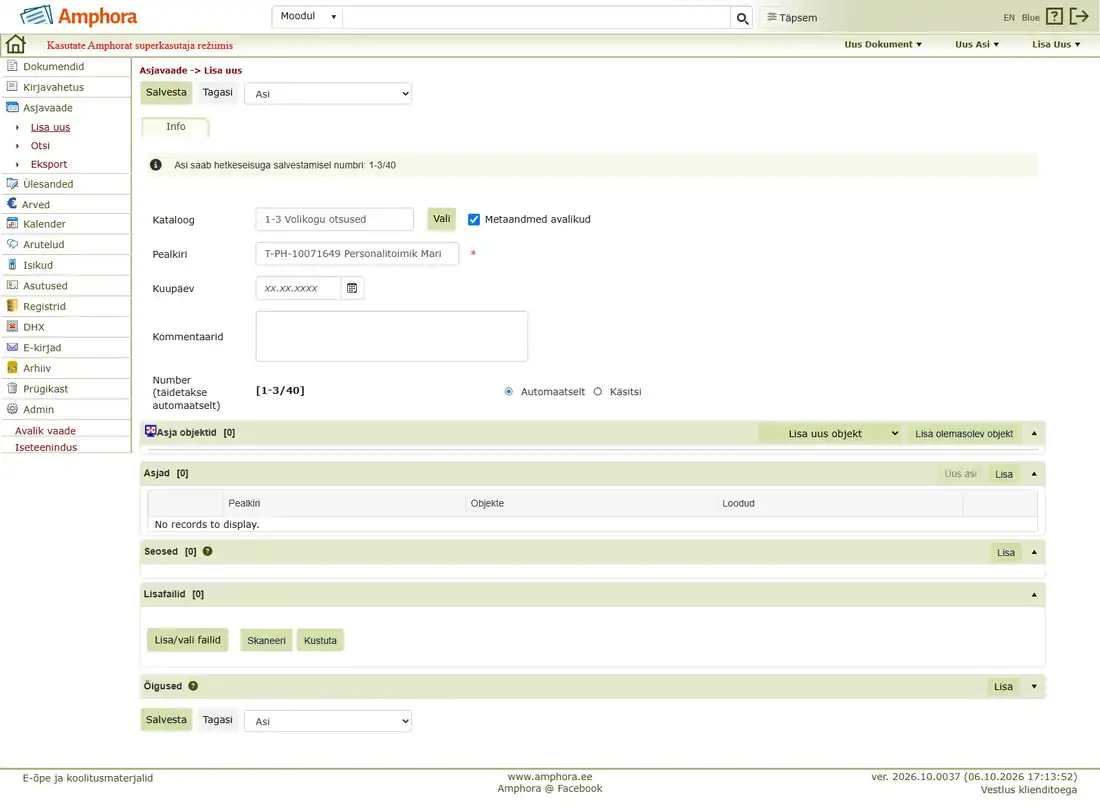Open the date picker calendar icon
Screen dimensions: 1100x809
coord(352,288)
